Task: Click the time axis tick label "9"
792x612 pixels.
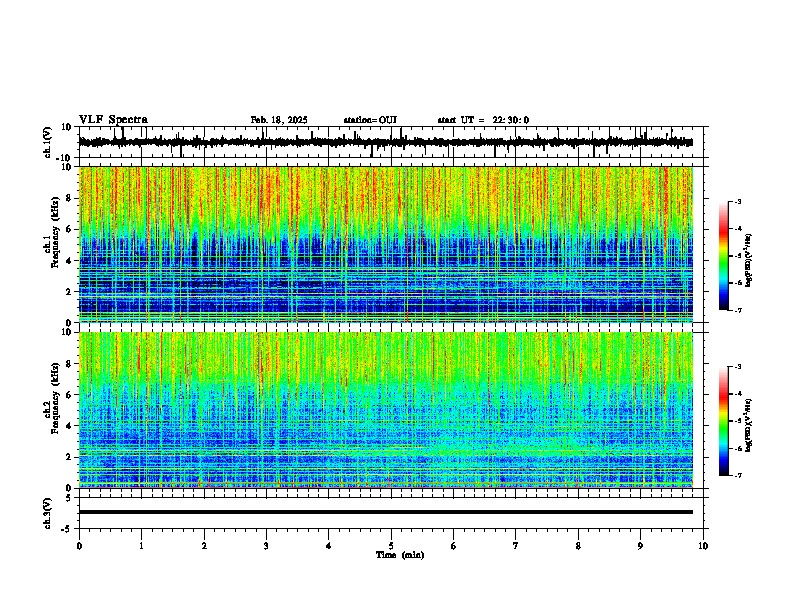Action: pos(640,546)
